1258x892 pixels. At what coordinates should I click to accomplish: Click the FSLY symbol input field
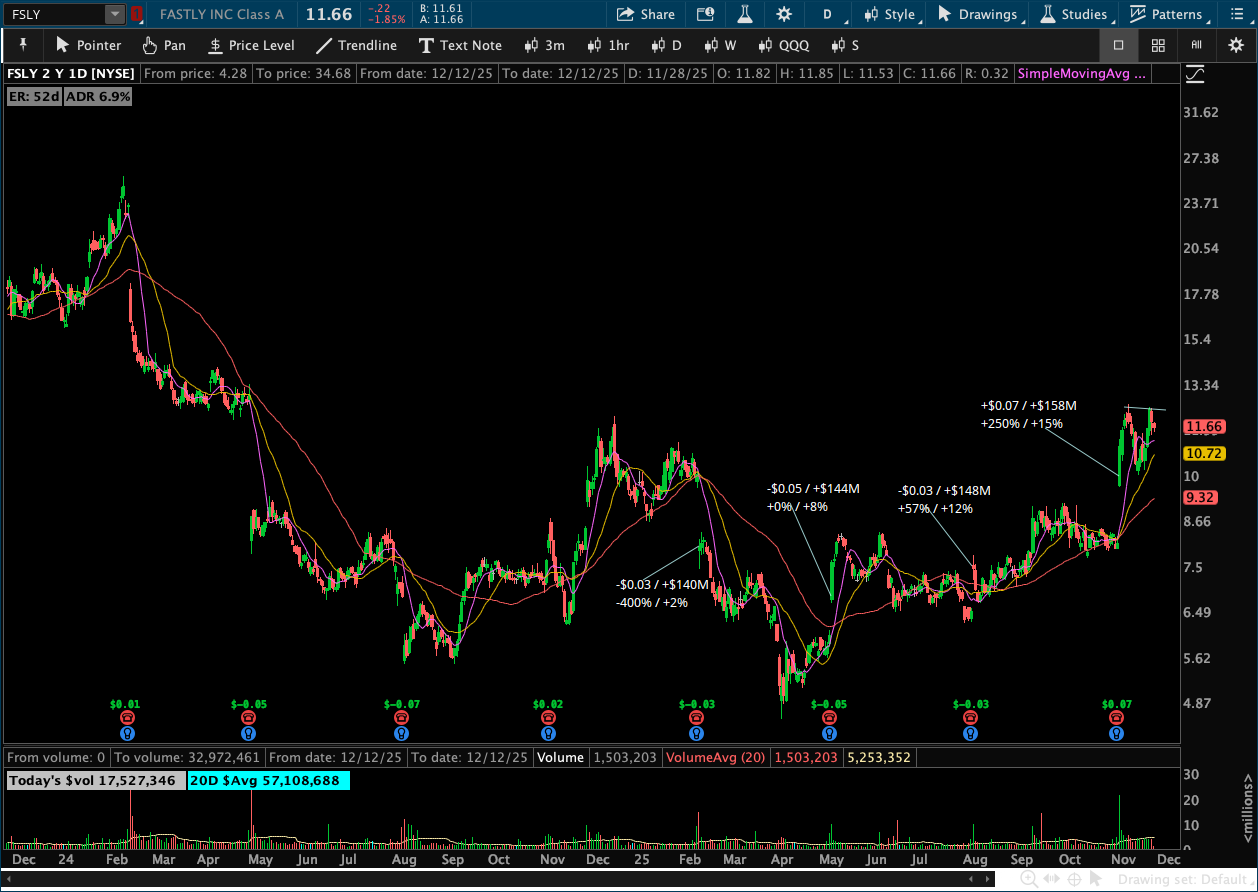point(54,14)
